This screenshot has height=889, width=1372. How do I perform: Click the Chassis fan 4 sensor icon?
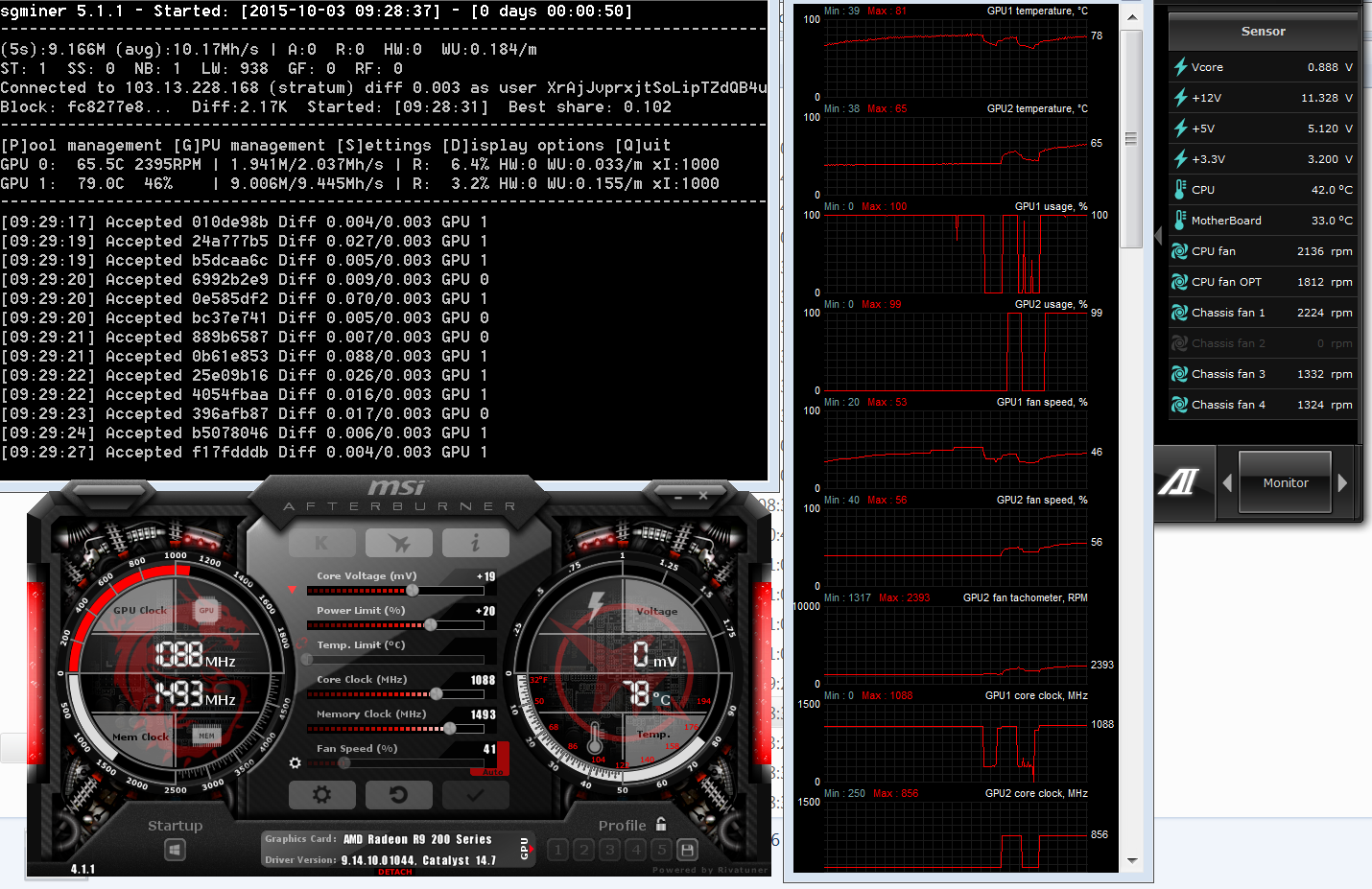pyautogui.click(x=1180, y=405)
